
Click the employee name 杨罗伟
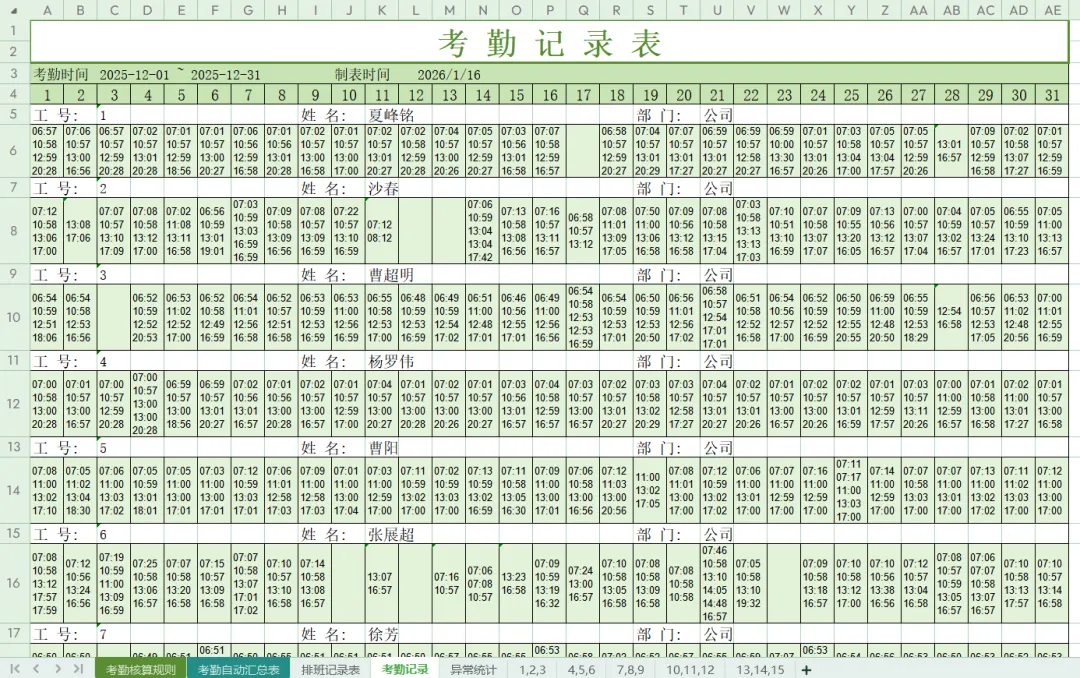tap(391, 361)
